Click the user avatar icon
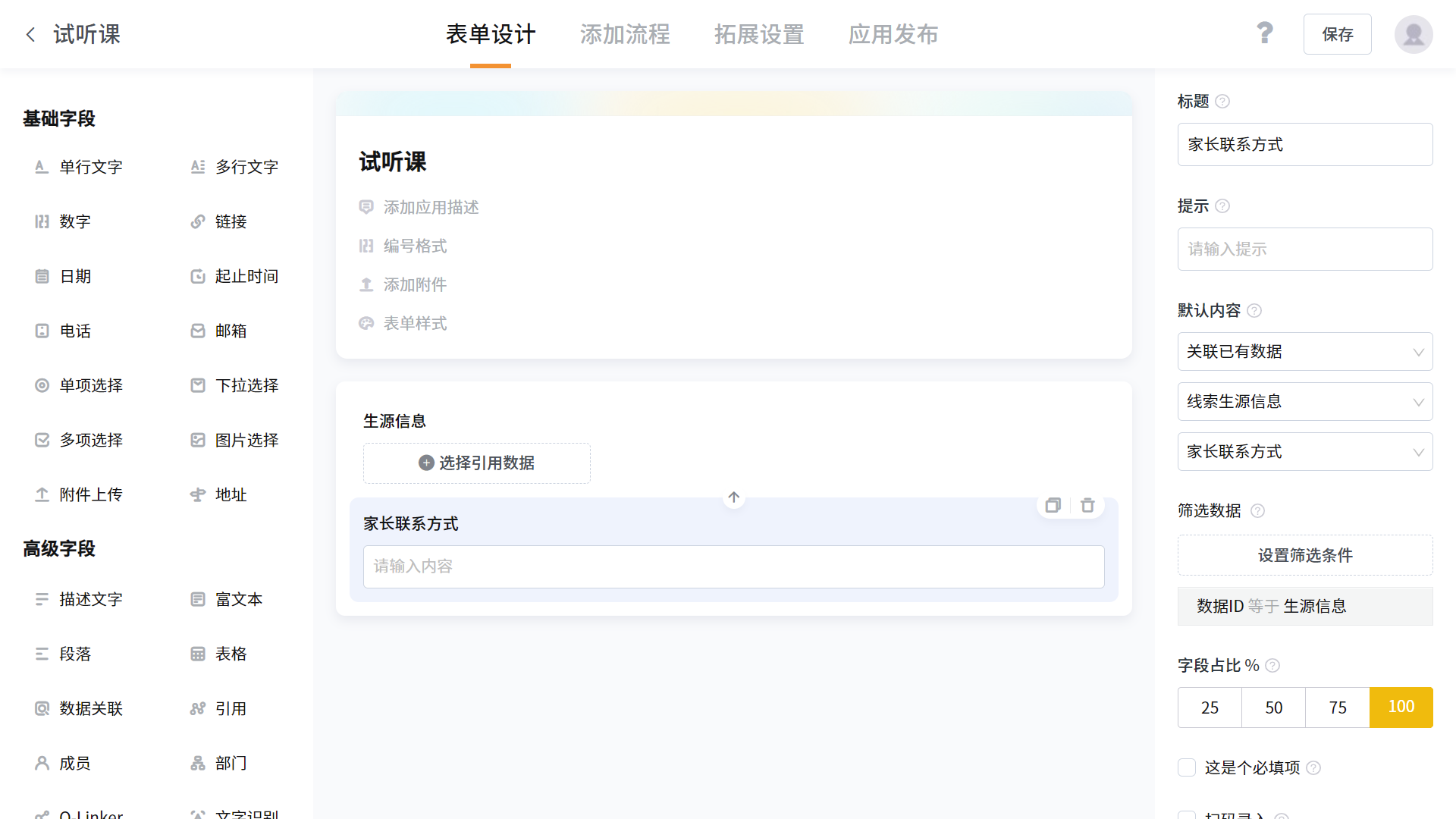The width and height of the screenshot is (1456, 819). point(1413,34)
